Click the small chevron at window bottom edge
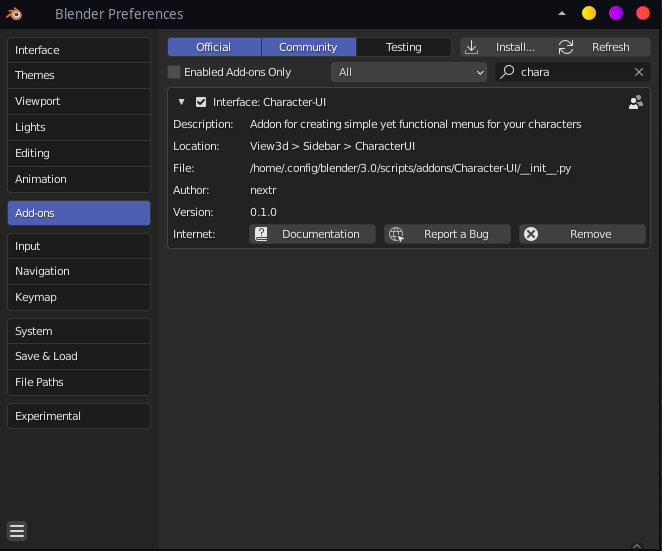Screen dimensions: 662x551 pos(637,546)
